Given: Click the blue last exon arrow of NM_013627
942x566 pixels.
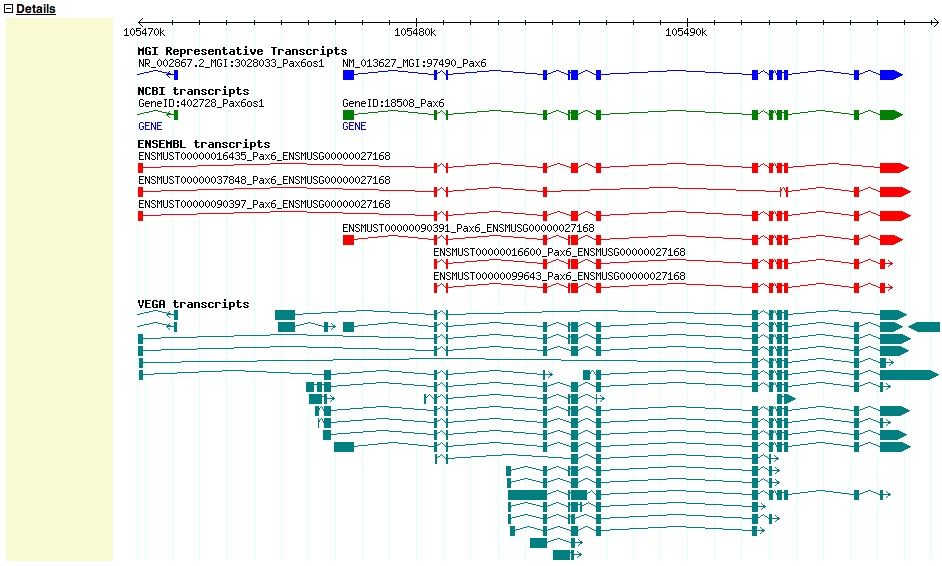Looking at the screenshot, I should tap(892, 75).
